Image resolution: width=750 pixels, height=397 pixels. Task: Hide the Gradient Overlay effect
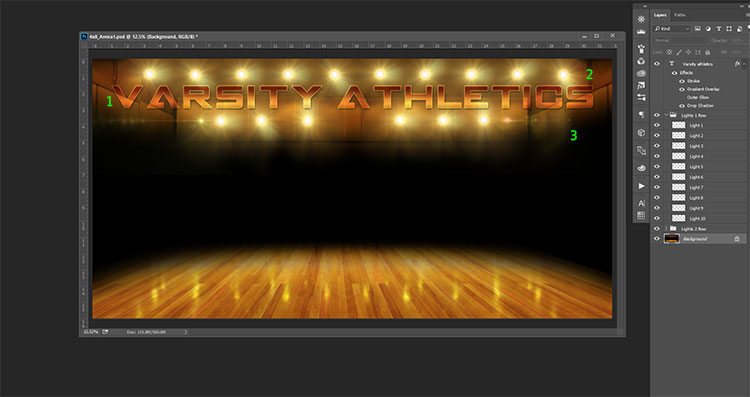tap(682, 89)
